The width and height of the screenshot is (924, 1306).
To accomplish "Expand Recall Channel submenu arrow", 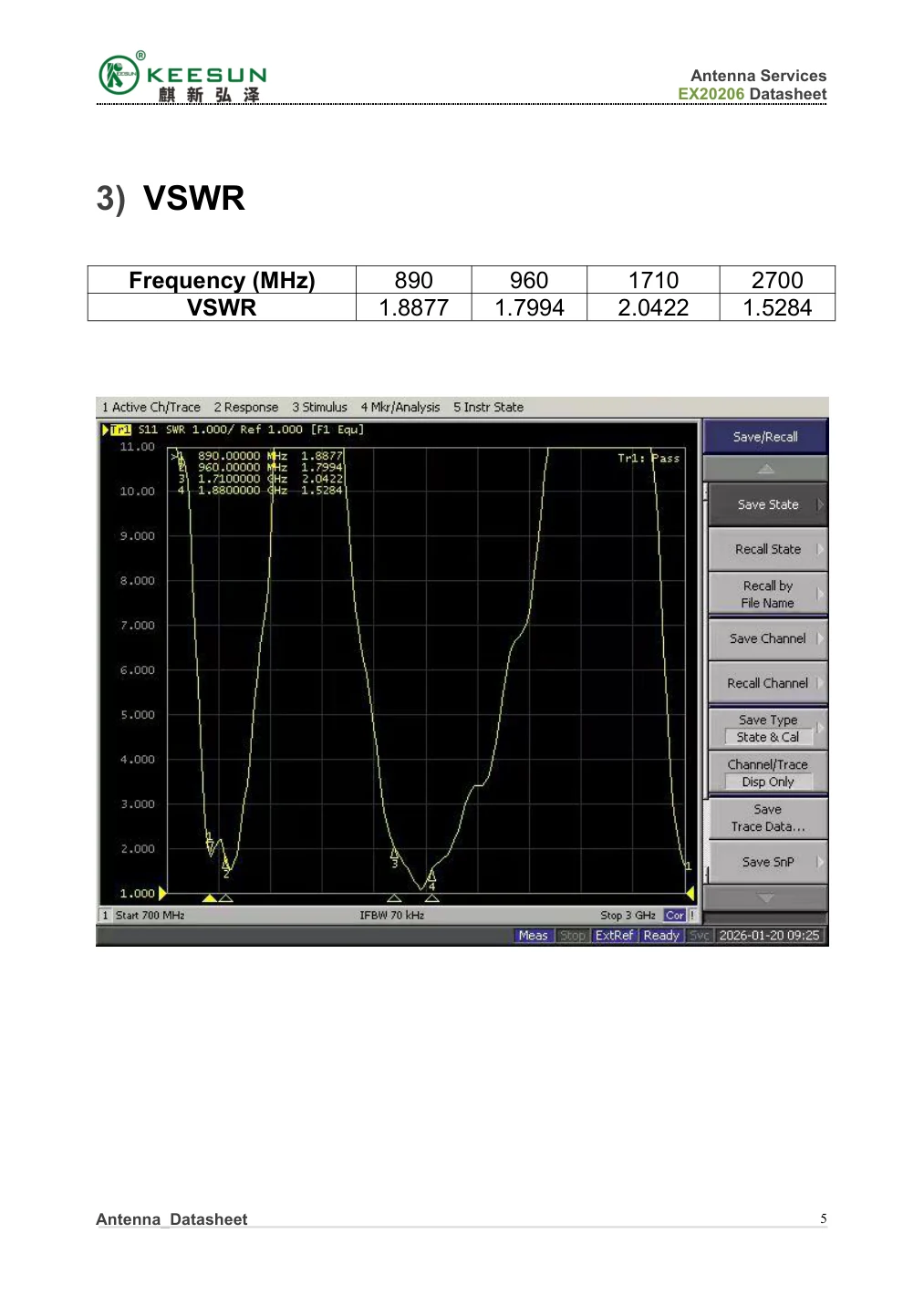I will [820, 683].
